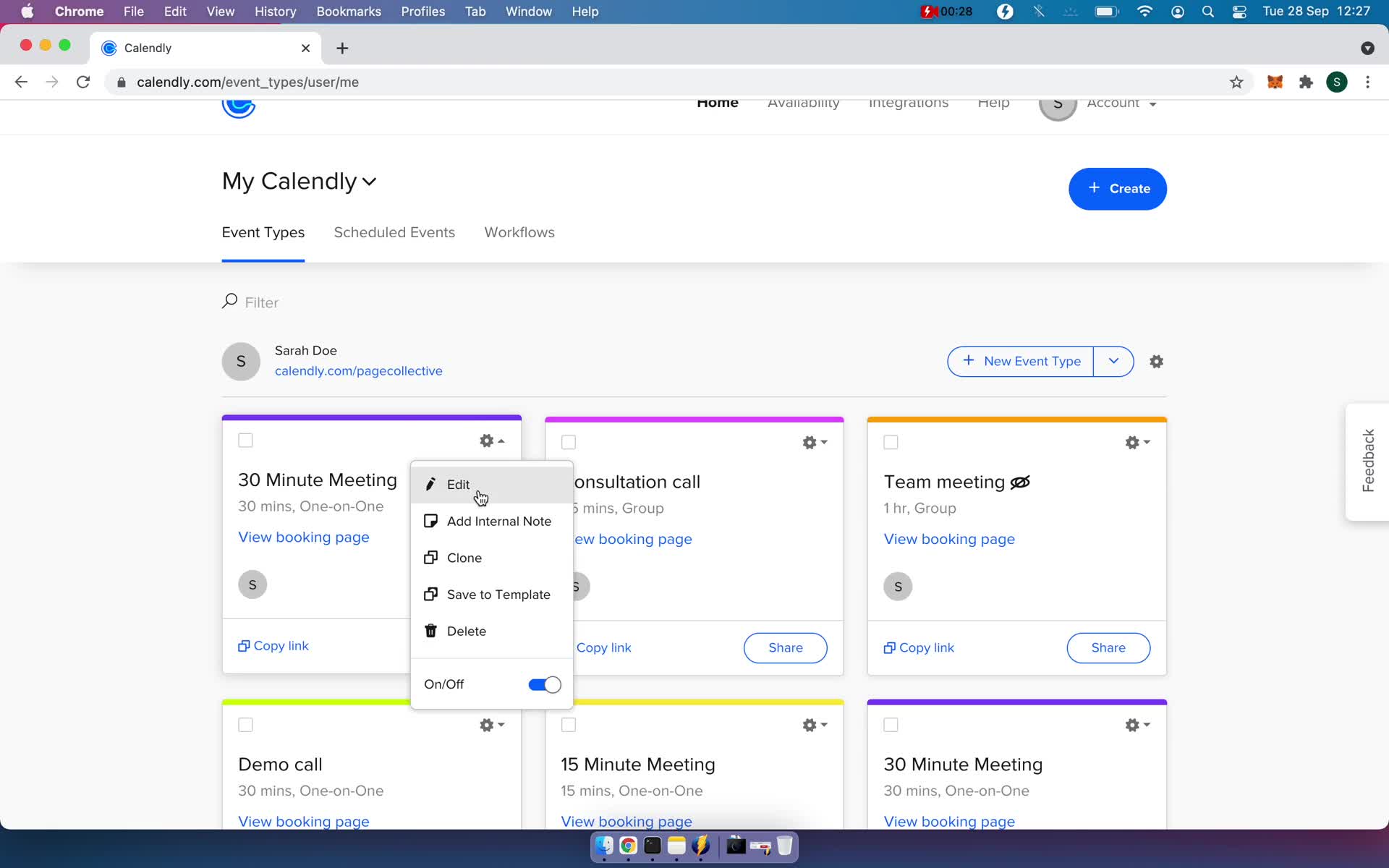This screenshot has height=868, width=1389.
Task: Open the Integrations nav item
Action: (x=909, y=104)
